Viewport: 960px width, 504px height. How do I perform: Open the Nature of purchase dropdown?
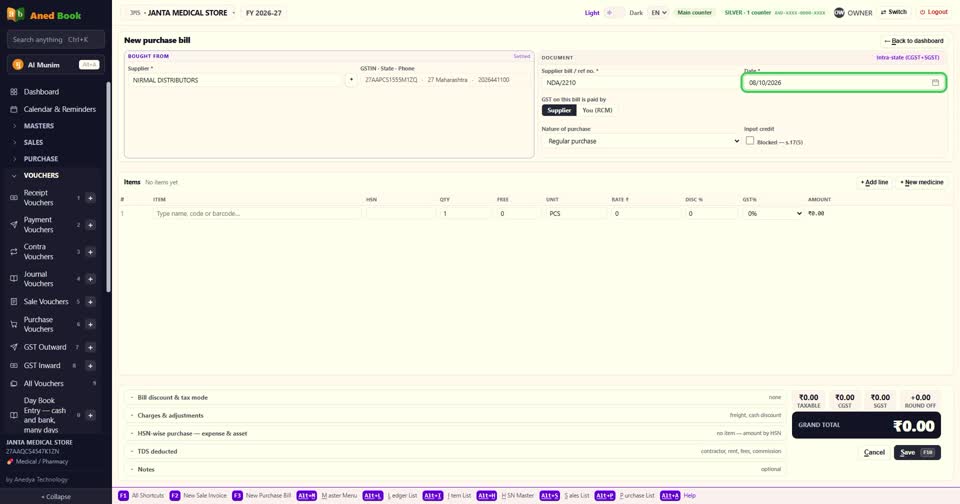[x=640, y=141]
